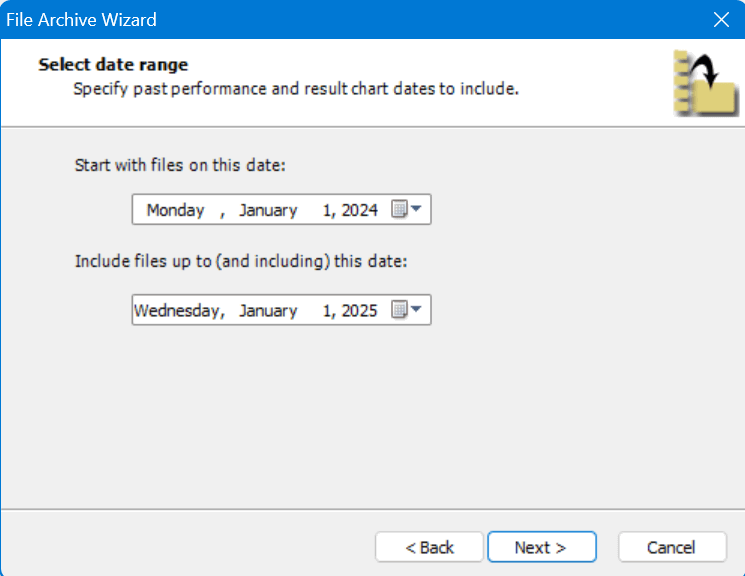This screenshot has width=745, height=576.
Task: Open the start date calendar dropdown
Action: 406,210
